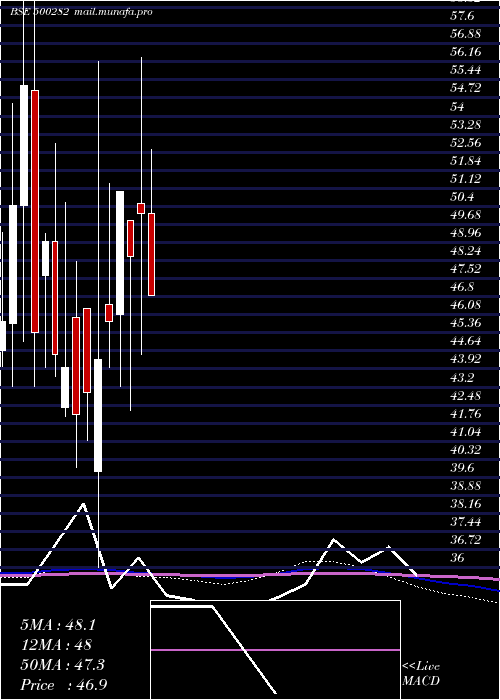This screenshot has height=700, width=500.
Task: Click the 12MA : 48 readout
Action: click(x=56, y=645)
